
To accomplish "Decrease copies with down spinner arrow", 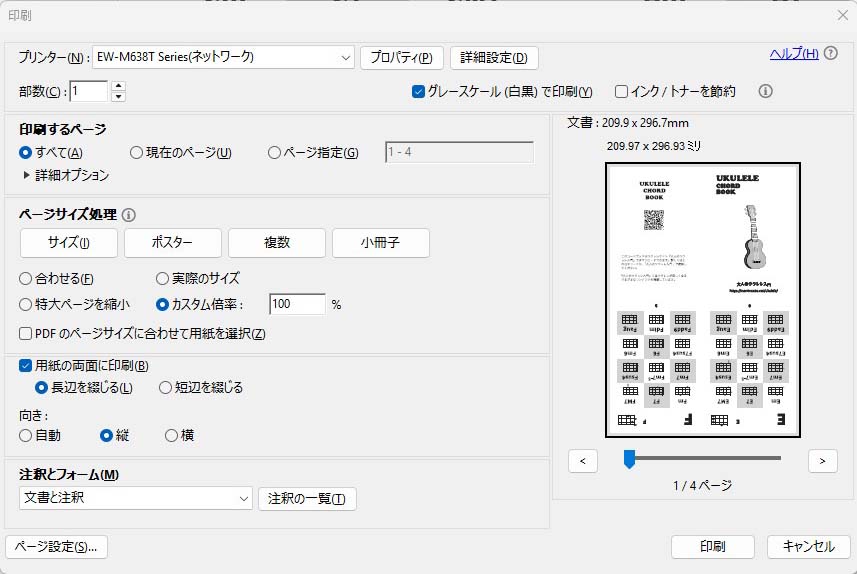I will [x=119, y=97].
